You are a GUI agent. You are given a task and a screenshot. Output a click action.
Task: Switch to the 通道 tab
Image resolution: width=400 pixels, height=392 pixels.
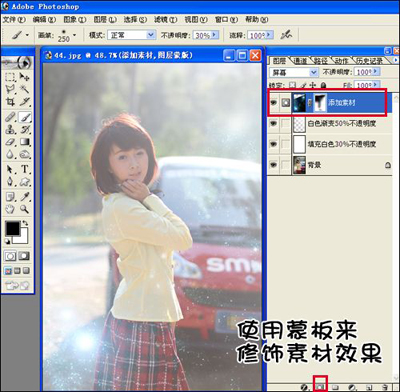pos(299,61)
